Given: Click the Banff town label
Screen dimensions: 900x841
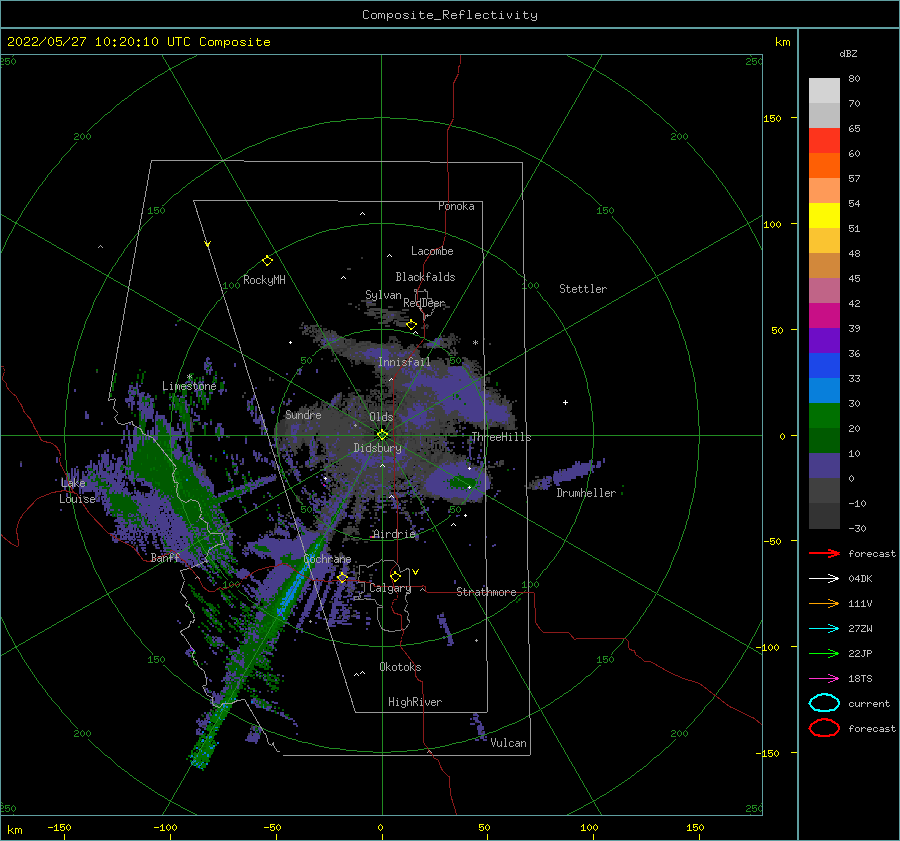Looking at the screenshot, I should (165, 557).
